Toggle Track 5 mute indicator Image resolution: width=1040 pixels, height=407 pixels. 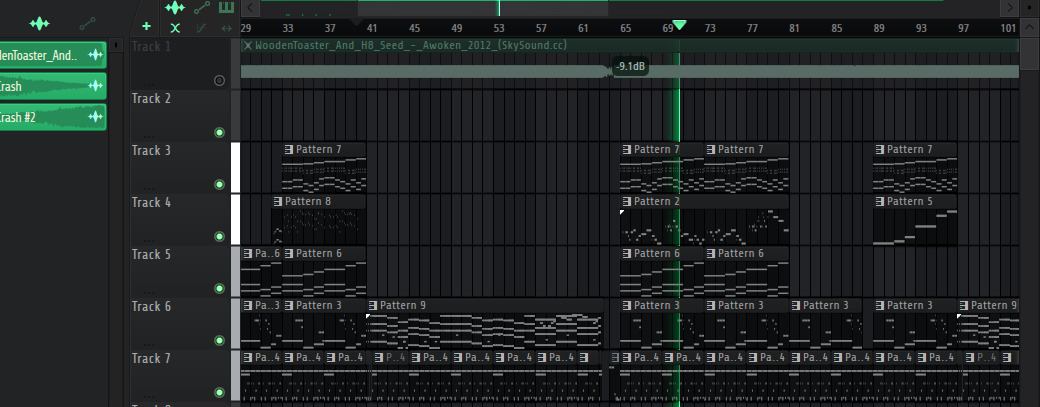(x=220, y=288)
